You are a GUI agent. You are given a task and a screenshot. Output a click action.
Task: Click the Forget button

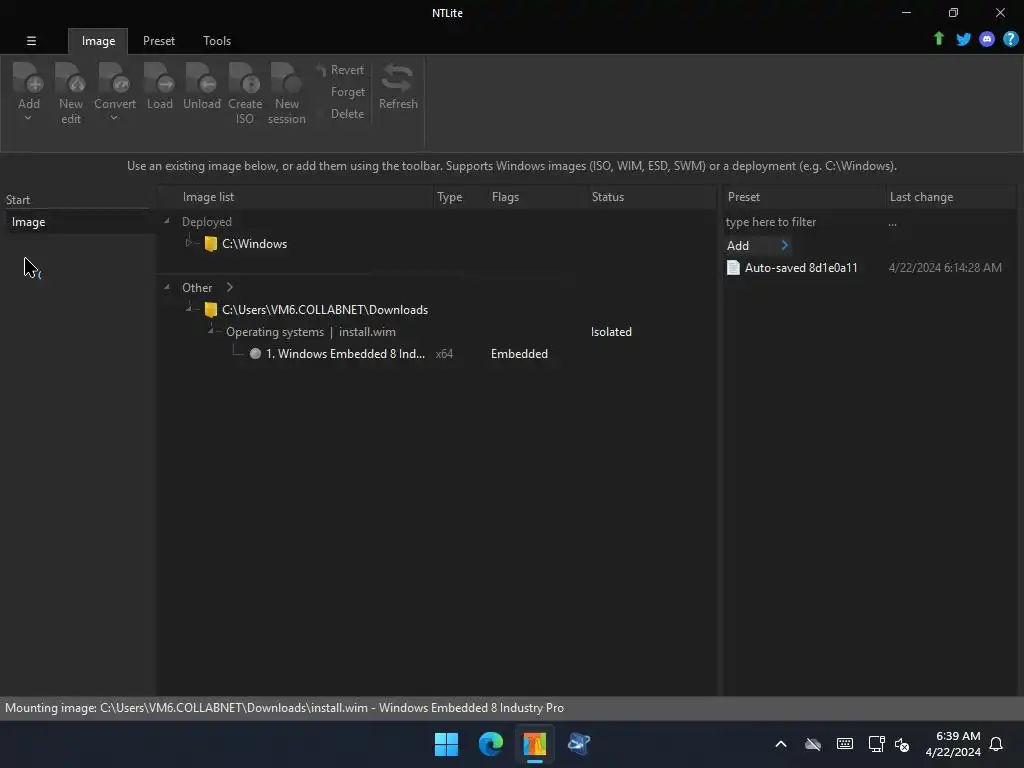pos(347,92)
